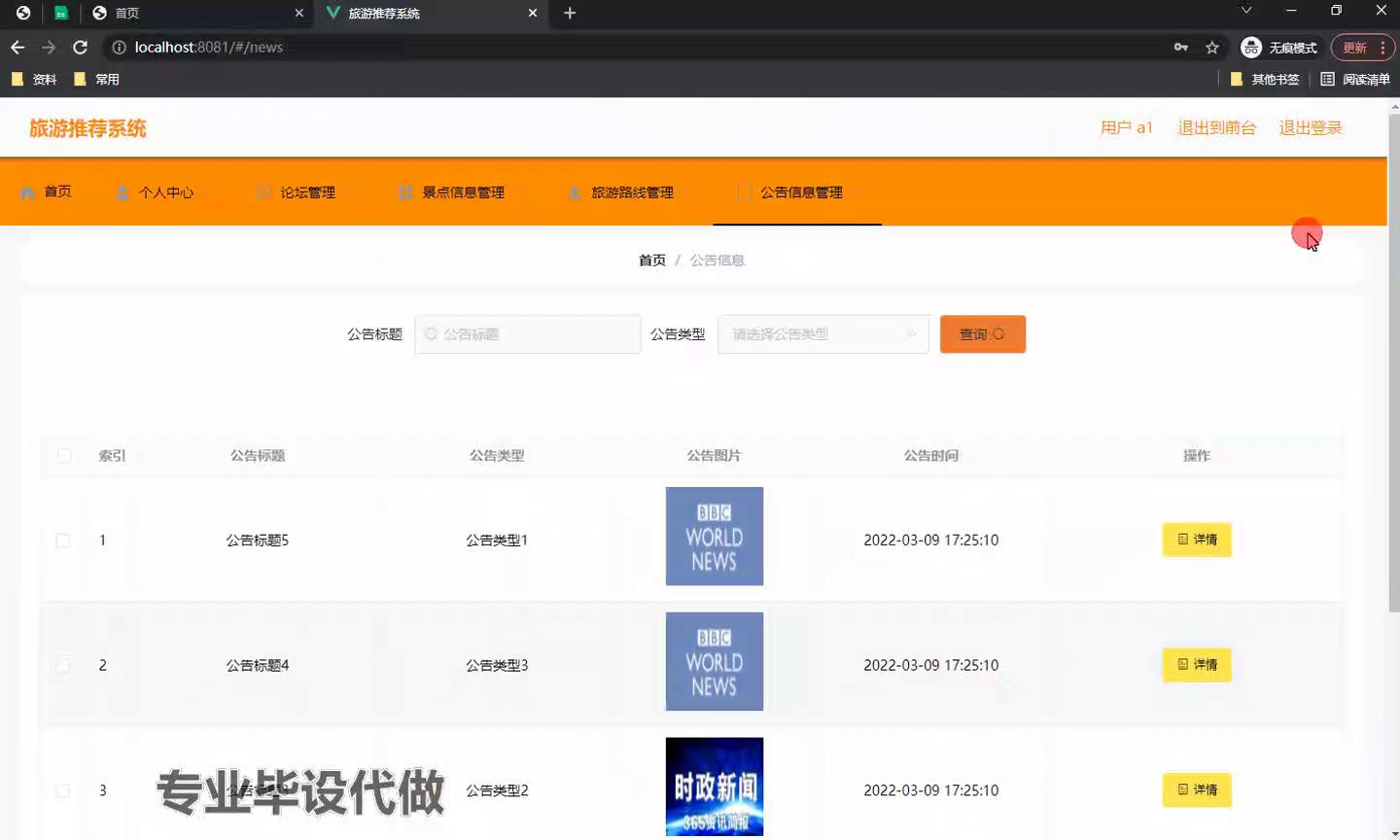Bookmark page with the star icon
The image size is (1400, 840).
point(1212,47)
